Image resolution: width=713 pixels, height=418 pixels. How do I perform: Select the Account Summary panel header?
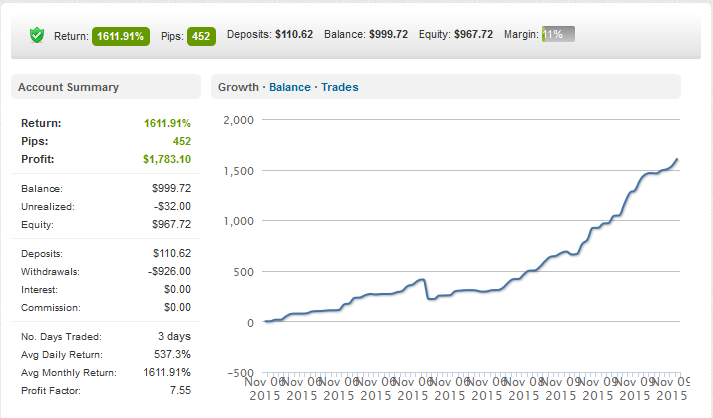pyautogui.click(x=68, y=87)
